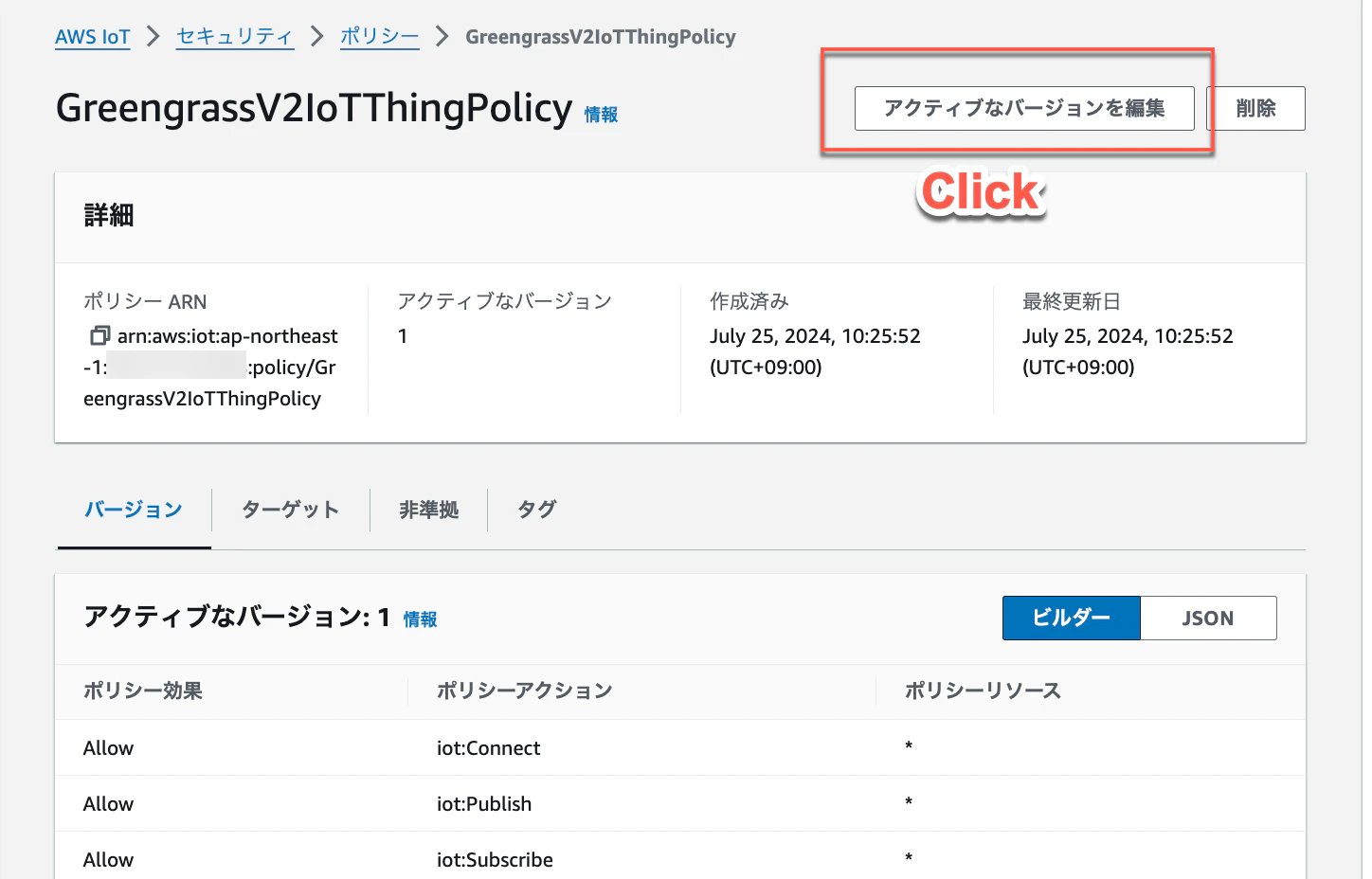Open the AWS IoT breadcrumb link
This screenshot has width=1372, height=879.
(x=93, y=37)
